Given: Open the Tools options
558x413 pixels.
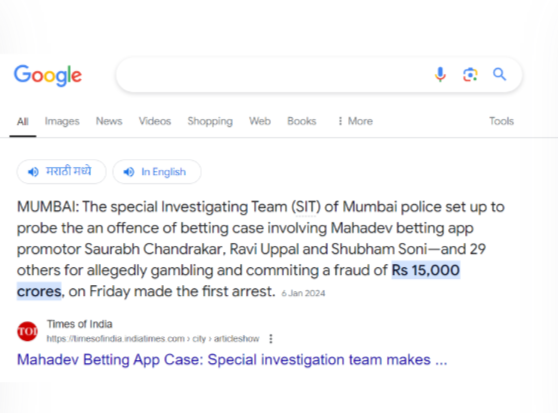Looking at the screenshot, I should (501, 121).
